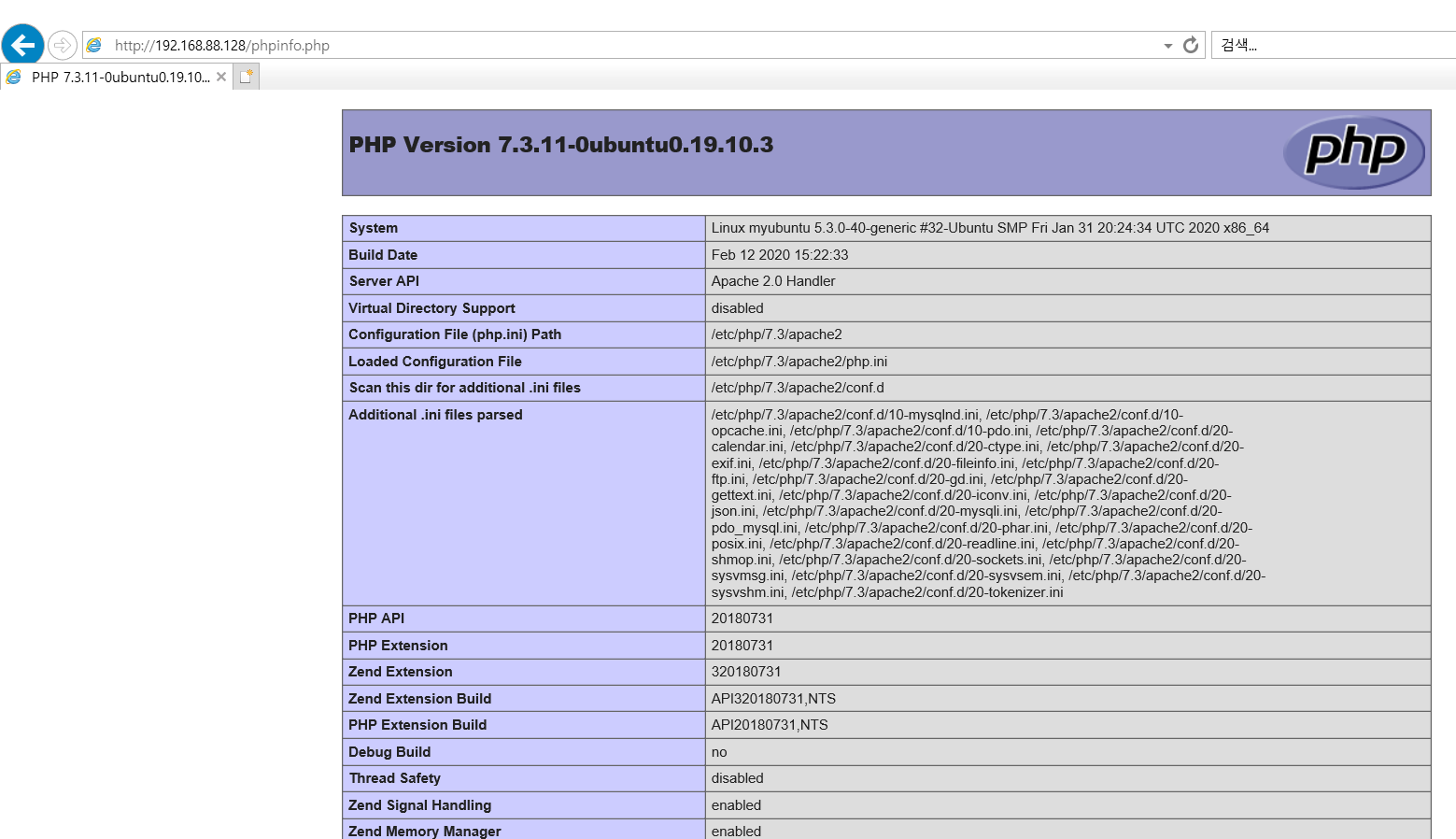Click the /etc/php/7.3/apache2 path value

coord(777,334)
